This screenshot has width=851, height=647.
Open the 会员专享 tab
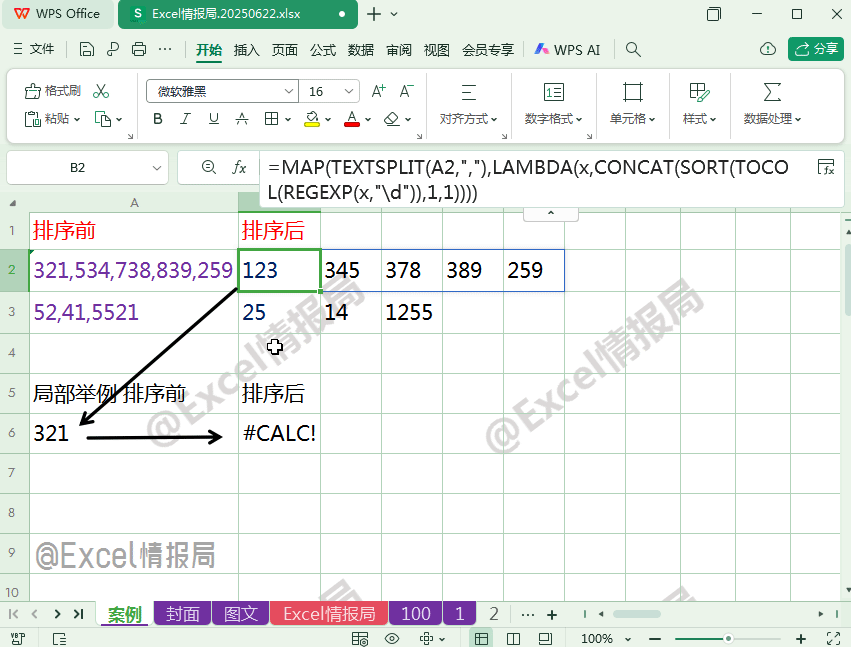point(488,50)
